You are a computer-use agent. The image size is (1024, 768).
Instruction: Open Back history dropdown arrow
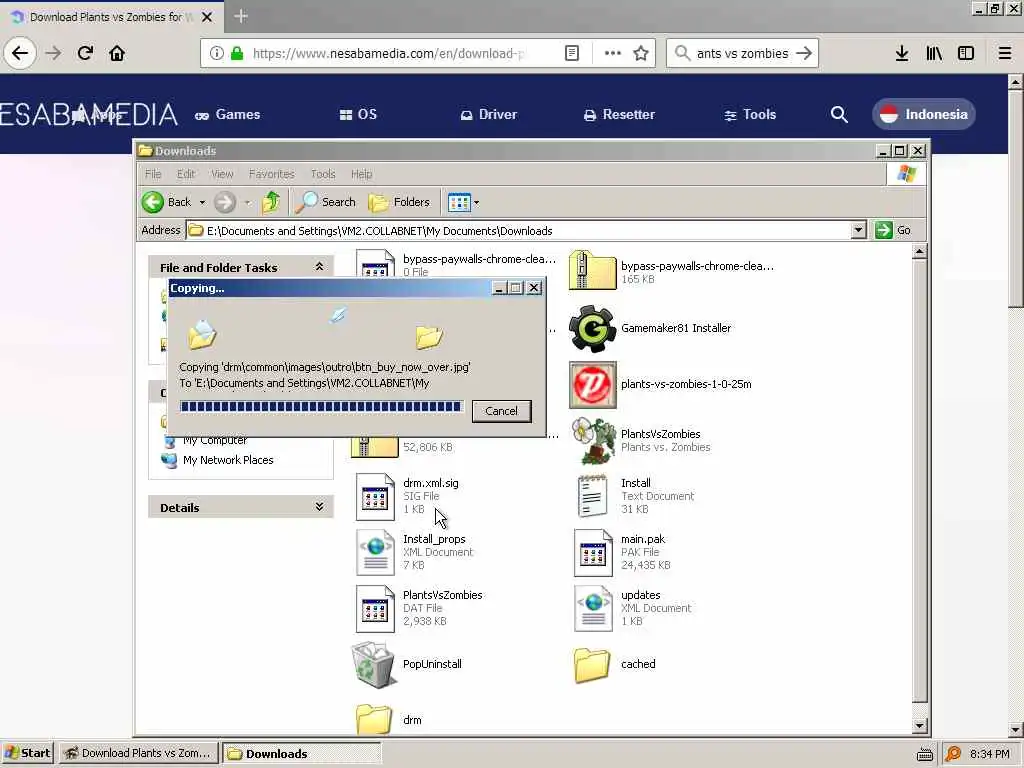click(x=202, y=202)
